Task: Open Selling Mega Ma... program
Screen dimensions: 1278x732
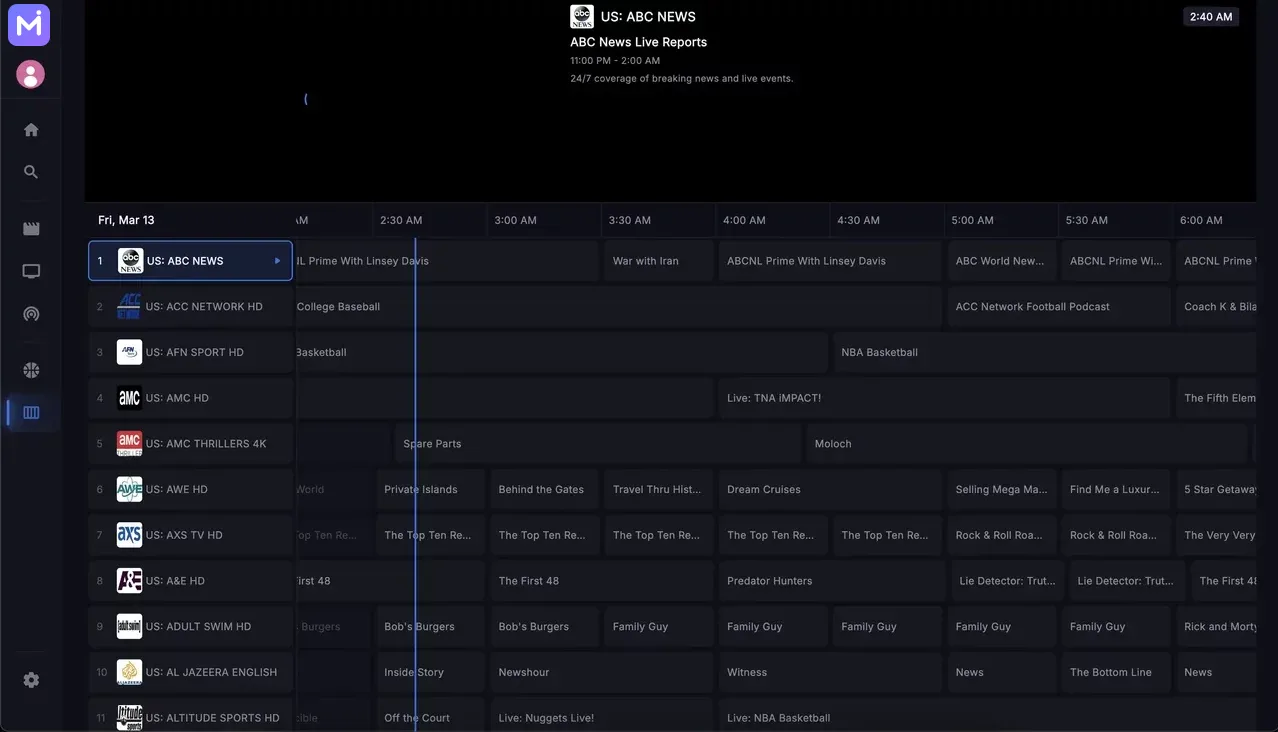Action: [x=1000, y=489]
